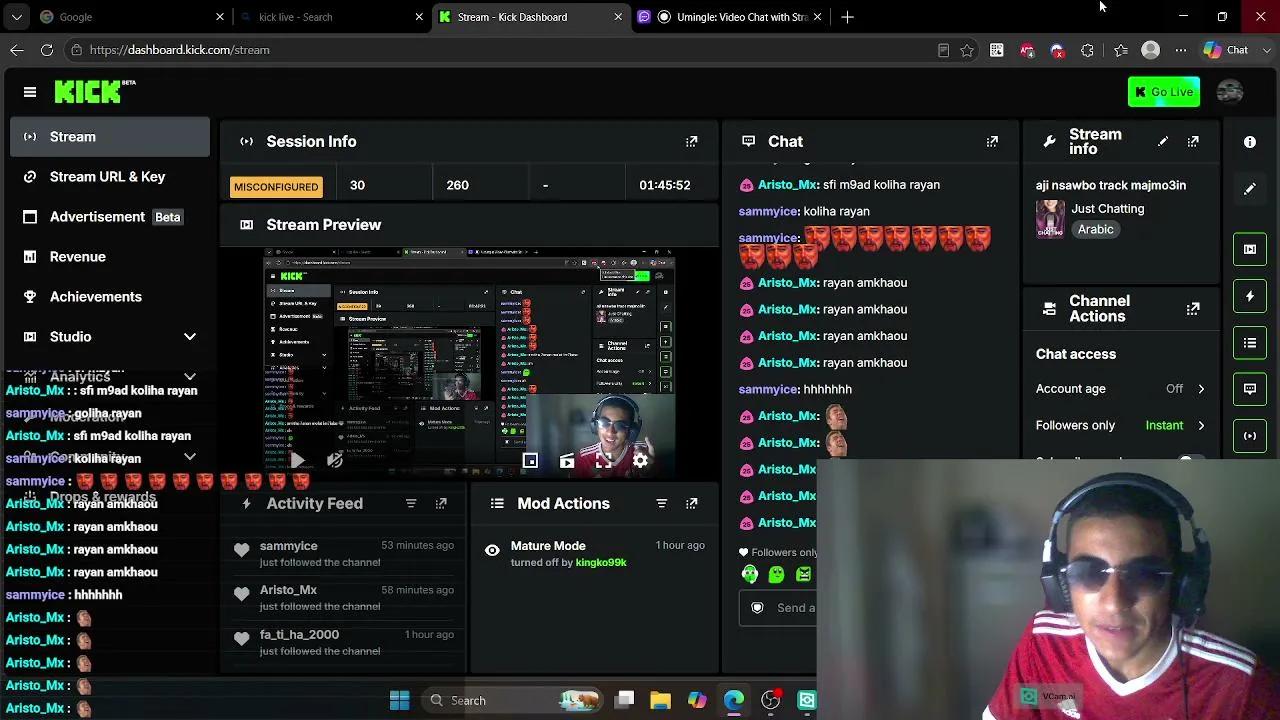Filter the Mod Actions list
The image size is (1280, 720).
[x=661, y=504]
